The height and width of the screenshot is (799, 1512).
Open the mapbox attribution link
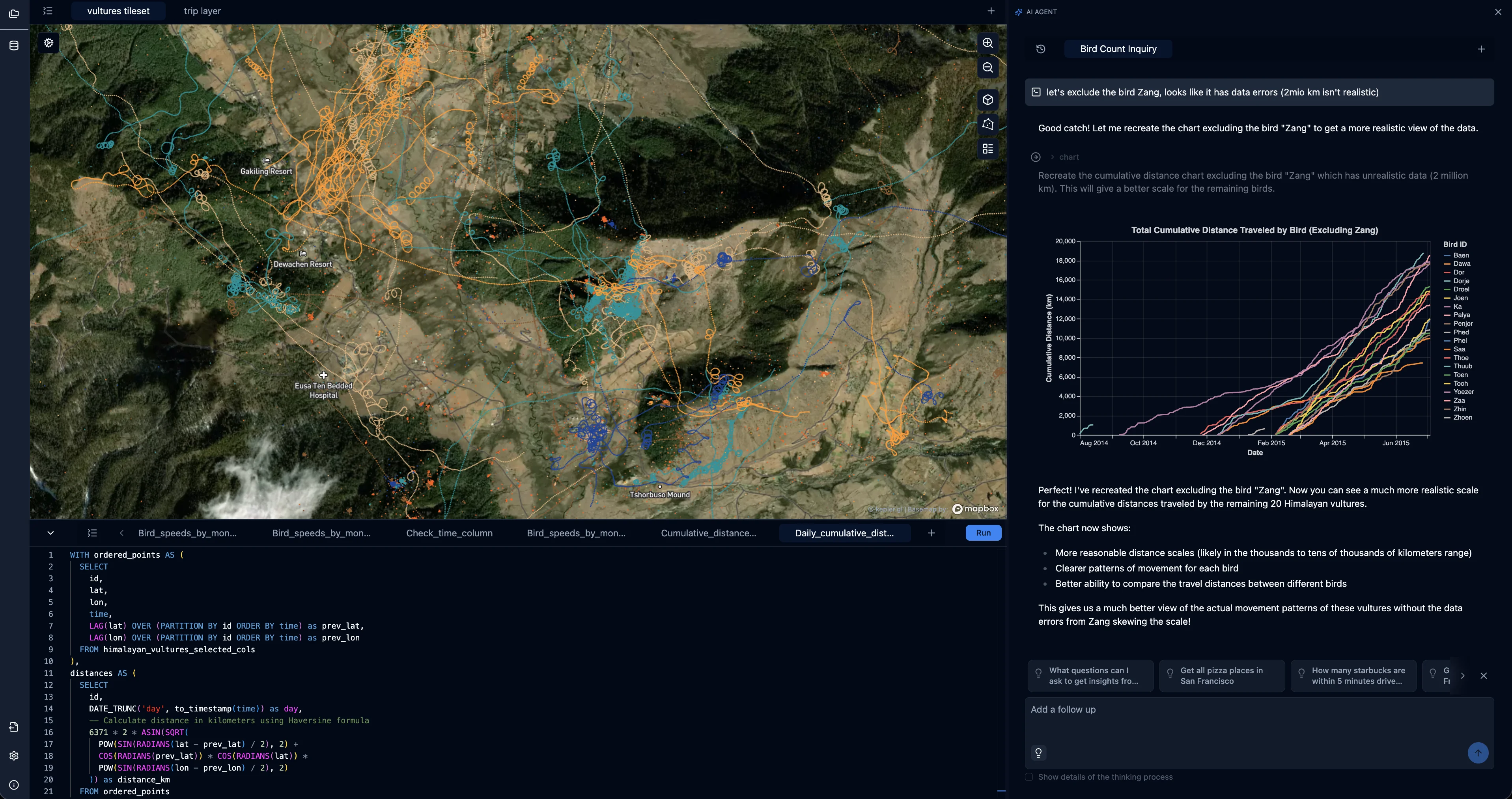[975, 509]
